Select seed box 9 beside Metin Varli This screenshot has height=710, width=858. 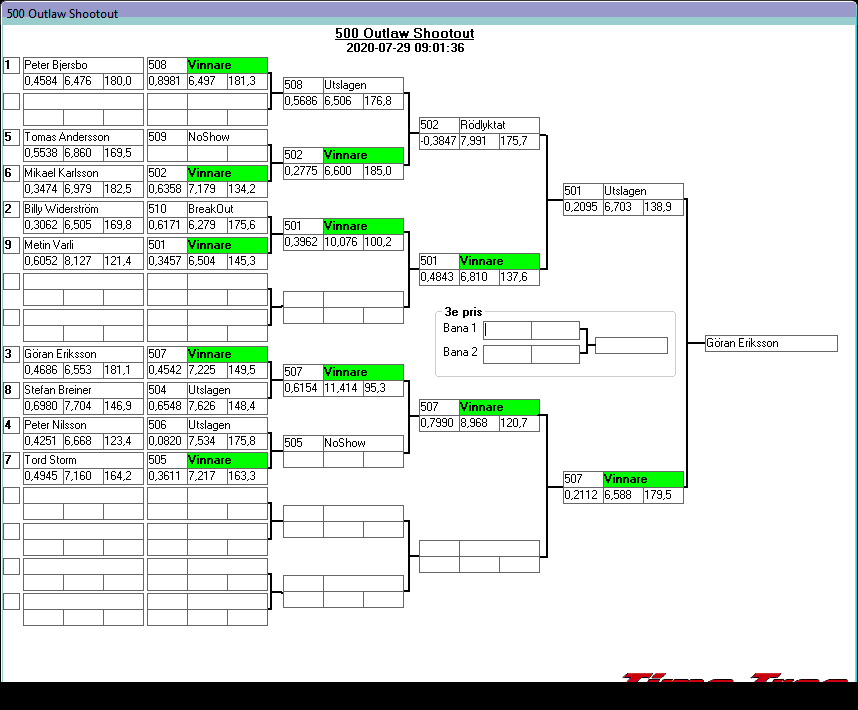pos(11,245)
